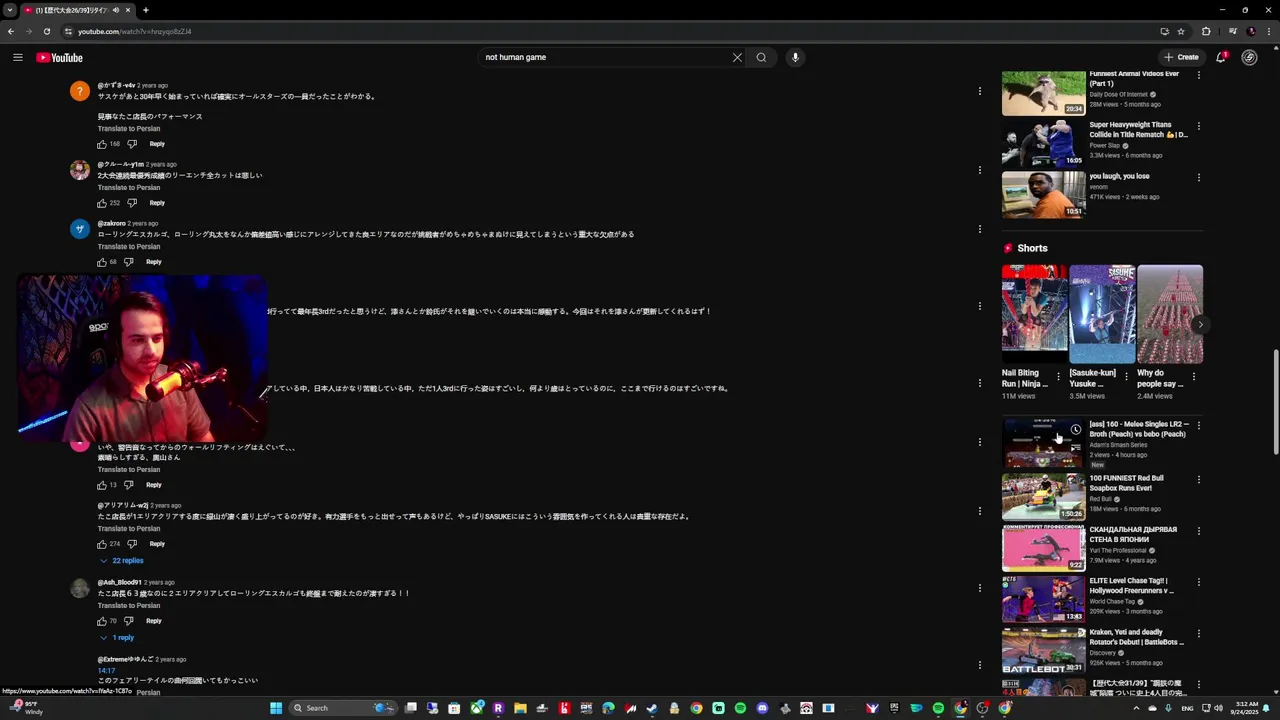Go to the YouTube home logo
Screen dimensions: 1280x720
pos(59,57)
